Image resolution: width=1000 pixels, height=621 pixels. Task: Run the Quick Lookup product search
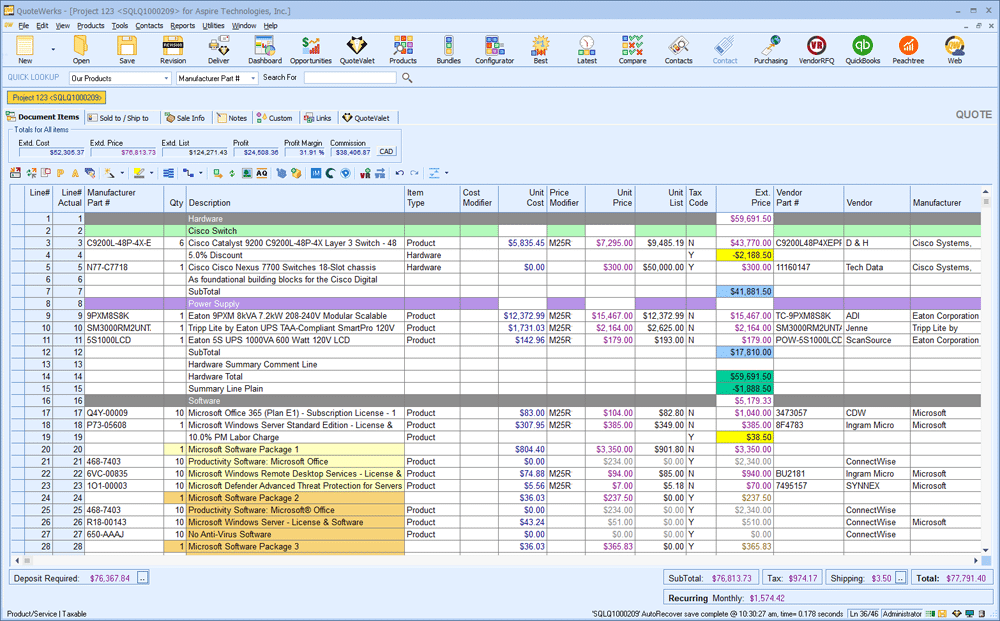tap(407, 77)
